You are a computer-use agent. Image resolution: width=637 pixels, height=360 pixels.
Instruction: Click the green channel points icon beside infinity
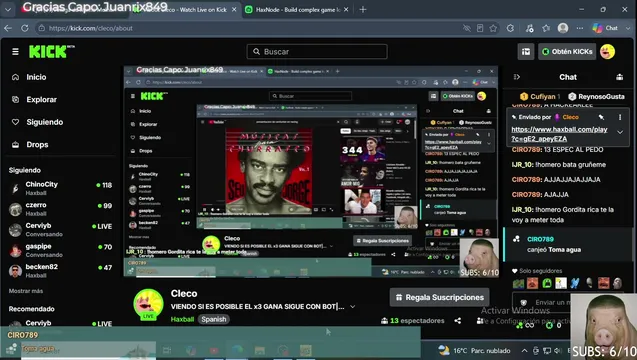pyautogui.click(x=519, y=325)
